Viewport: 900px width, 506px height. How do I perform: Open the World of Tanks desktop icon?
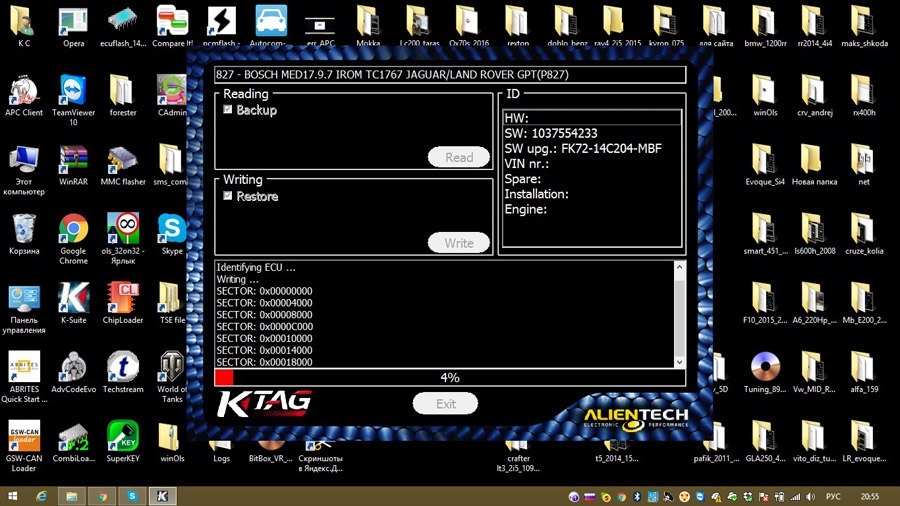[172, 377]
